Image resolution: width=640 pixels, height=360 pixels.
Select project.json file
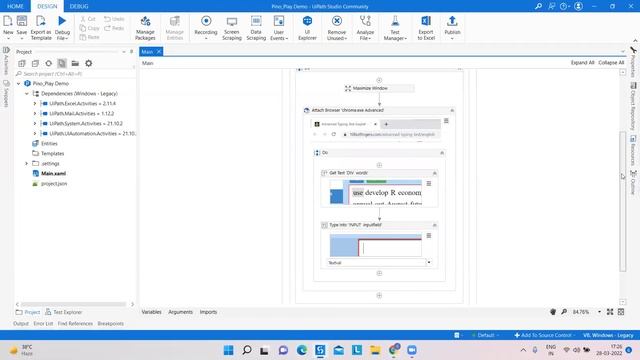pos(54,184)
